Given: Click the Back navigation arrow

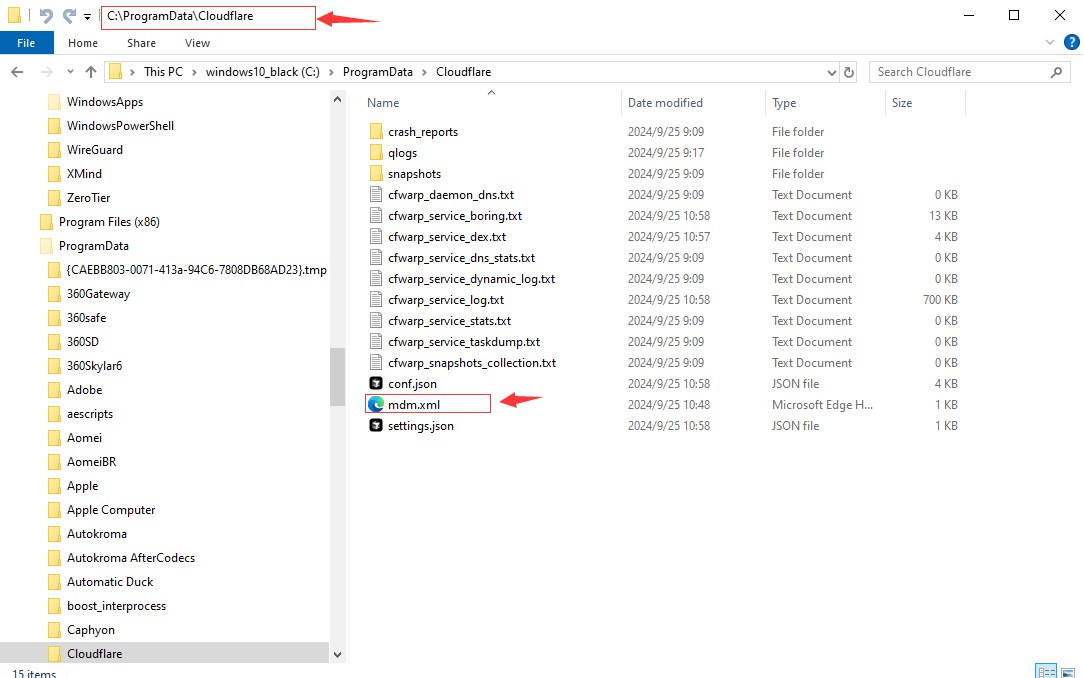Looking at the screenshot, I should pyautogui.click(x=17, y=72).
